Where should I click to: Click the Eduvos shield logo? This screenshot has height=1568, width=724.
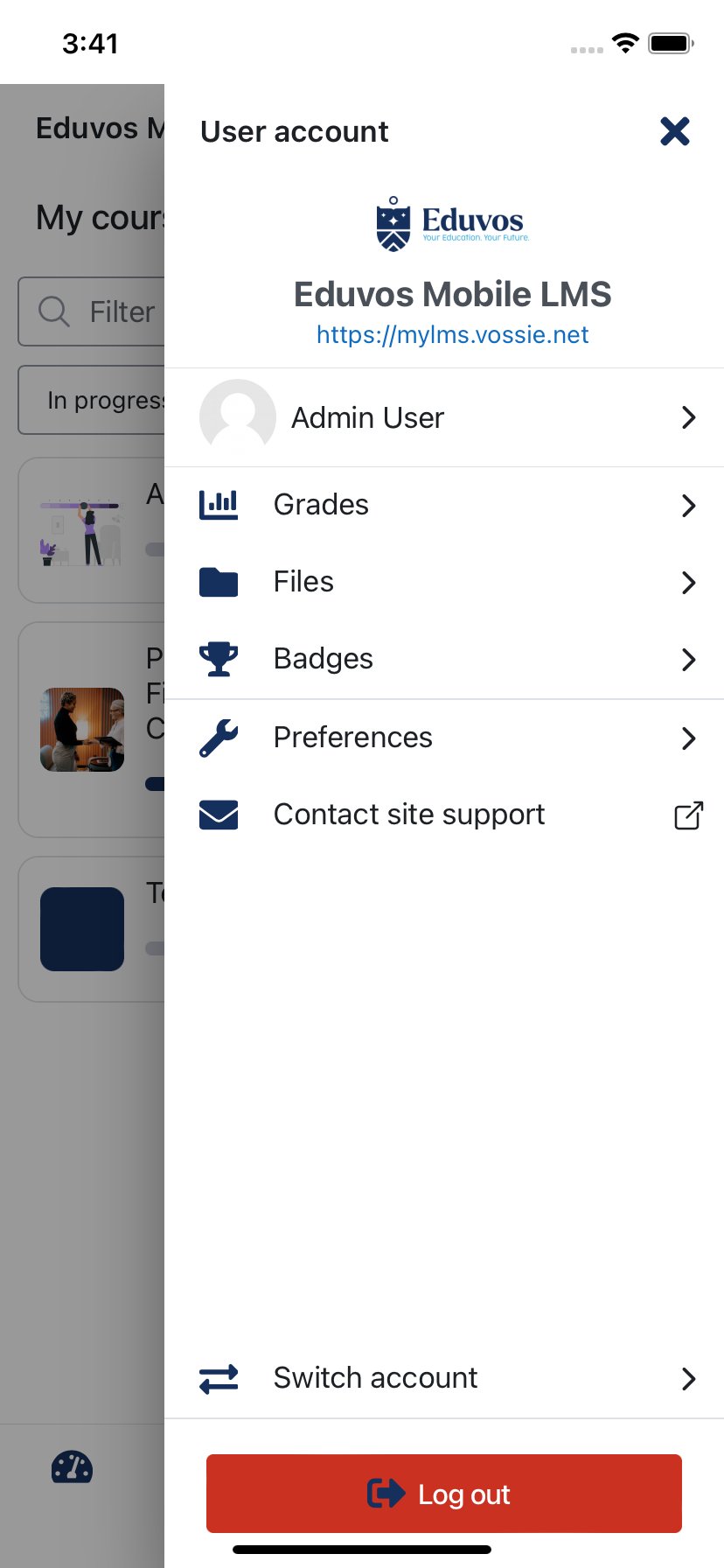(x=393, y=225)
